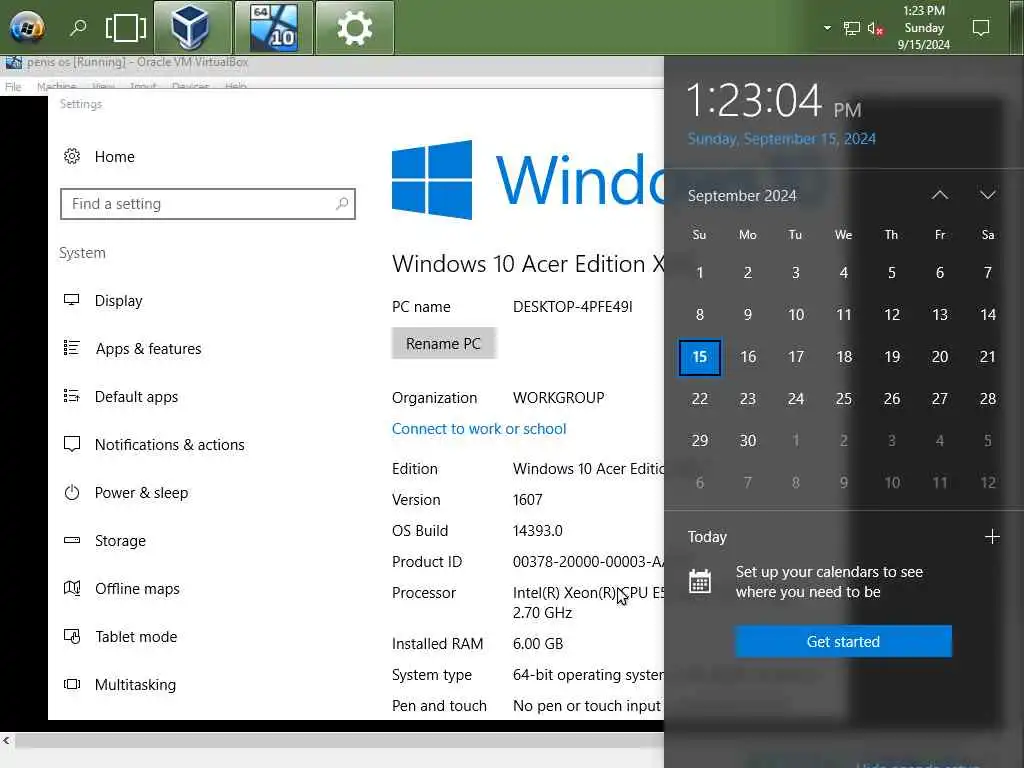Open the Action Center notification icon
The image size is (1024, 768).
click(981, 27)
